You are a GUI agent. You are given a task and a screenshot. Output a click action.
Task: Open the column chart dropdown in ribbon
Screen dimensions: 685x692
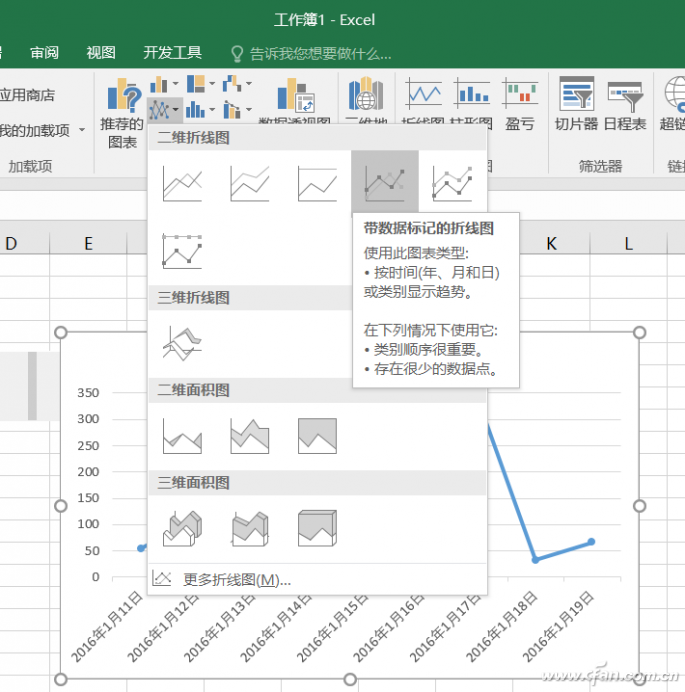click(163, 84)
